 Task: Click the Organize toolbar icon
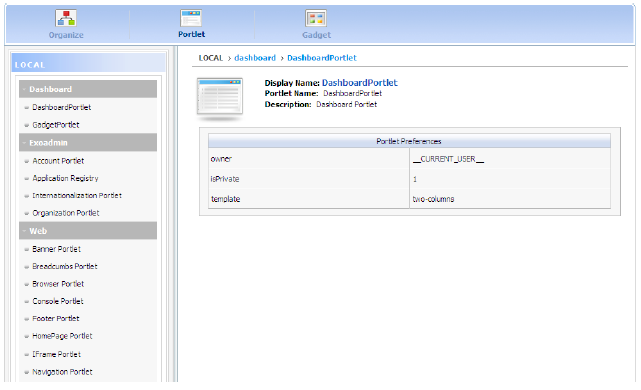[66, 18]
